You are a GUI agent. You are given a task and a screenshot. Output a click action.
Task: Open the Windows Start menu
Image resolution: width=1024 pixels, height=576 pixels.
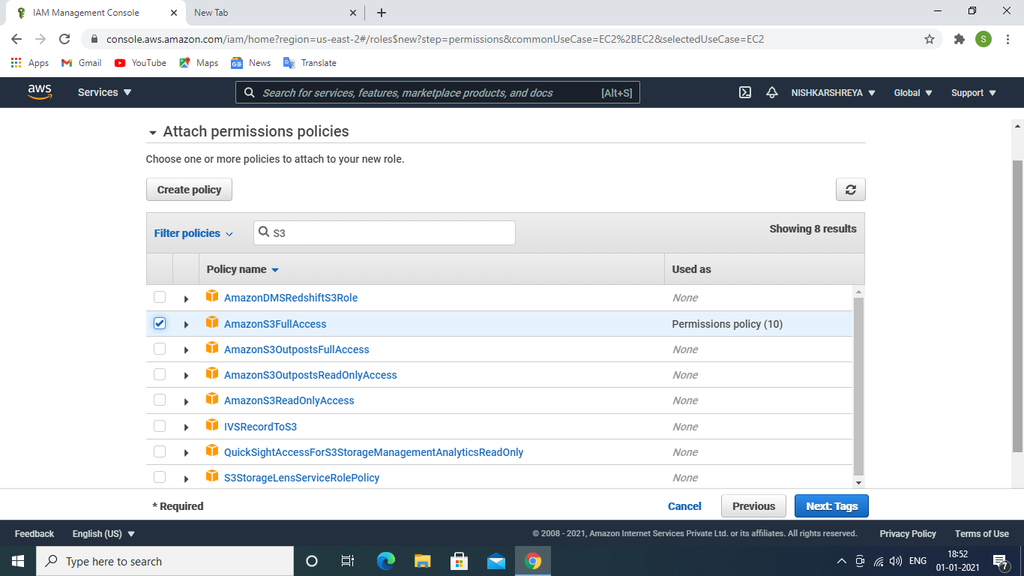[18, 561]
